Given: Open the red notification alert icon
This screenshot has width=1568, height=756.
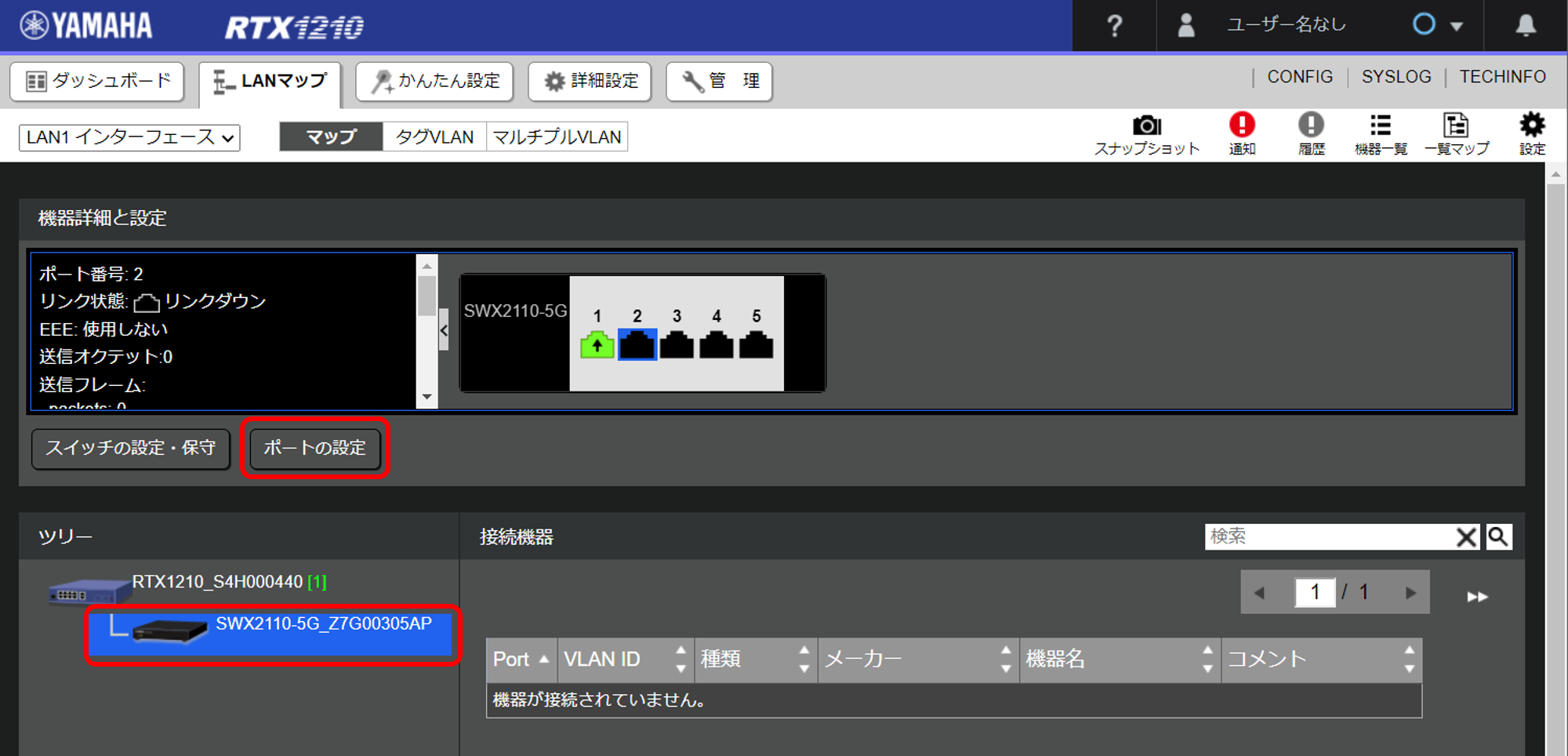Looking at the screenshot, I should click(x=1242, y=125).
